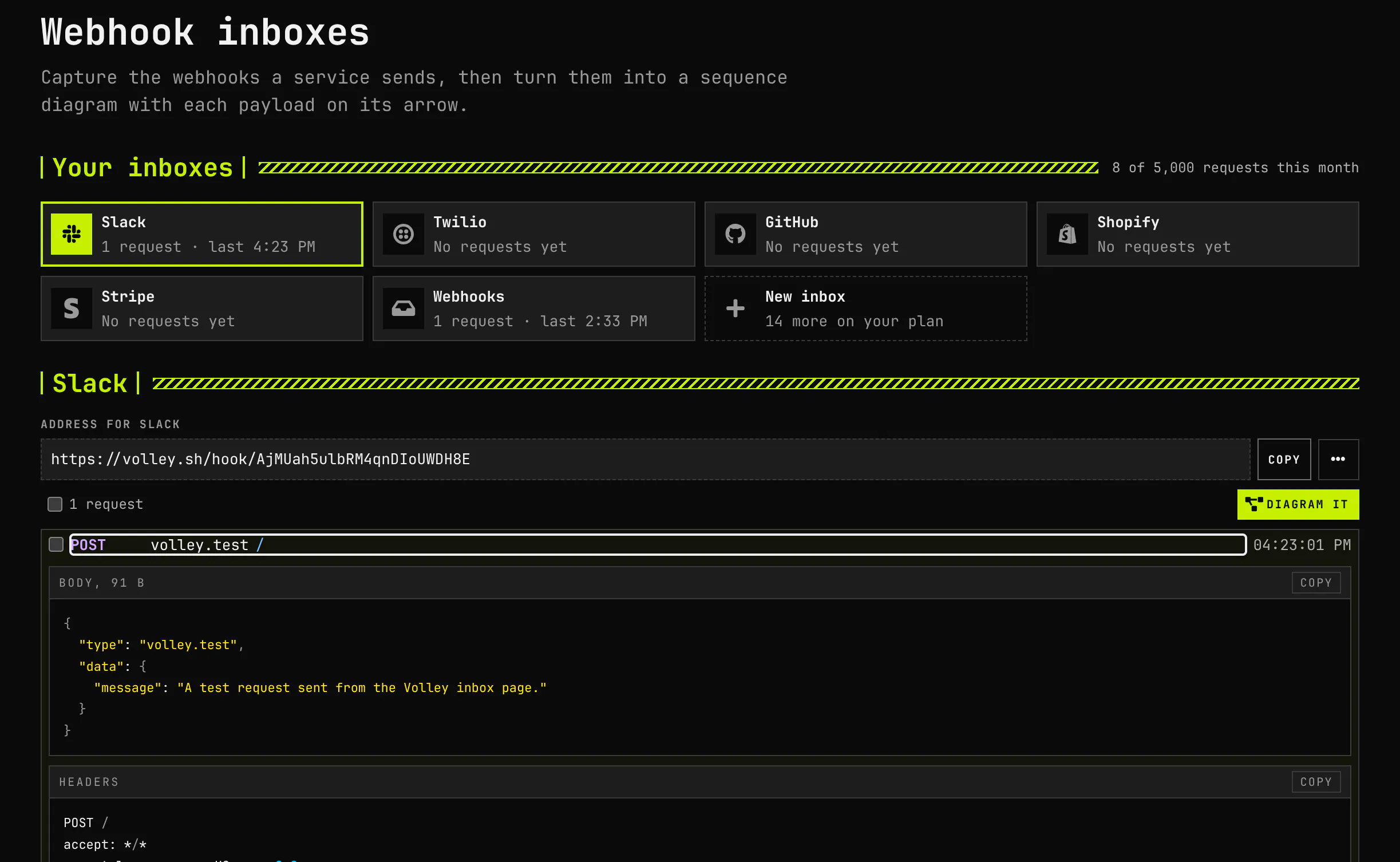1400x862 pixels.
Task: Click the webhook URL address field
Action: 645,459
